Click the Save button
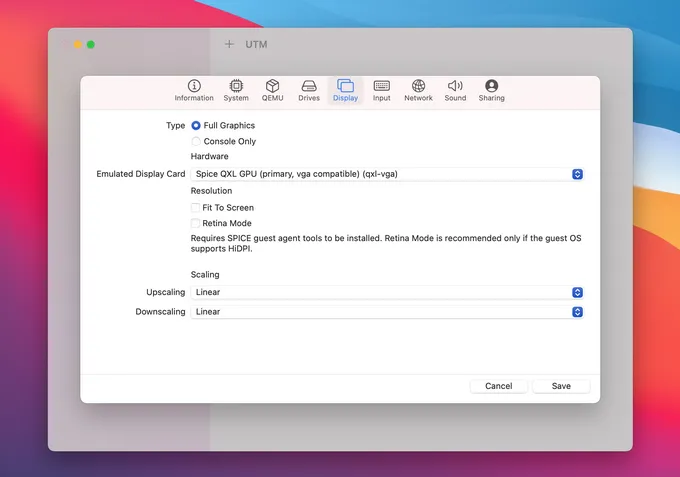680x477 pixels. [x=561, y=386]
